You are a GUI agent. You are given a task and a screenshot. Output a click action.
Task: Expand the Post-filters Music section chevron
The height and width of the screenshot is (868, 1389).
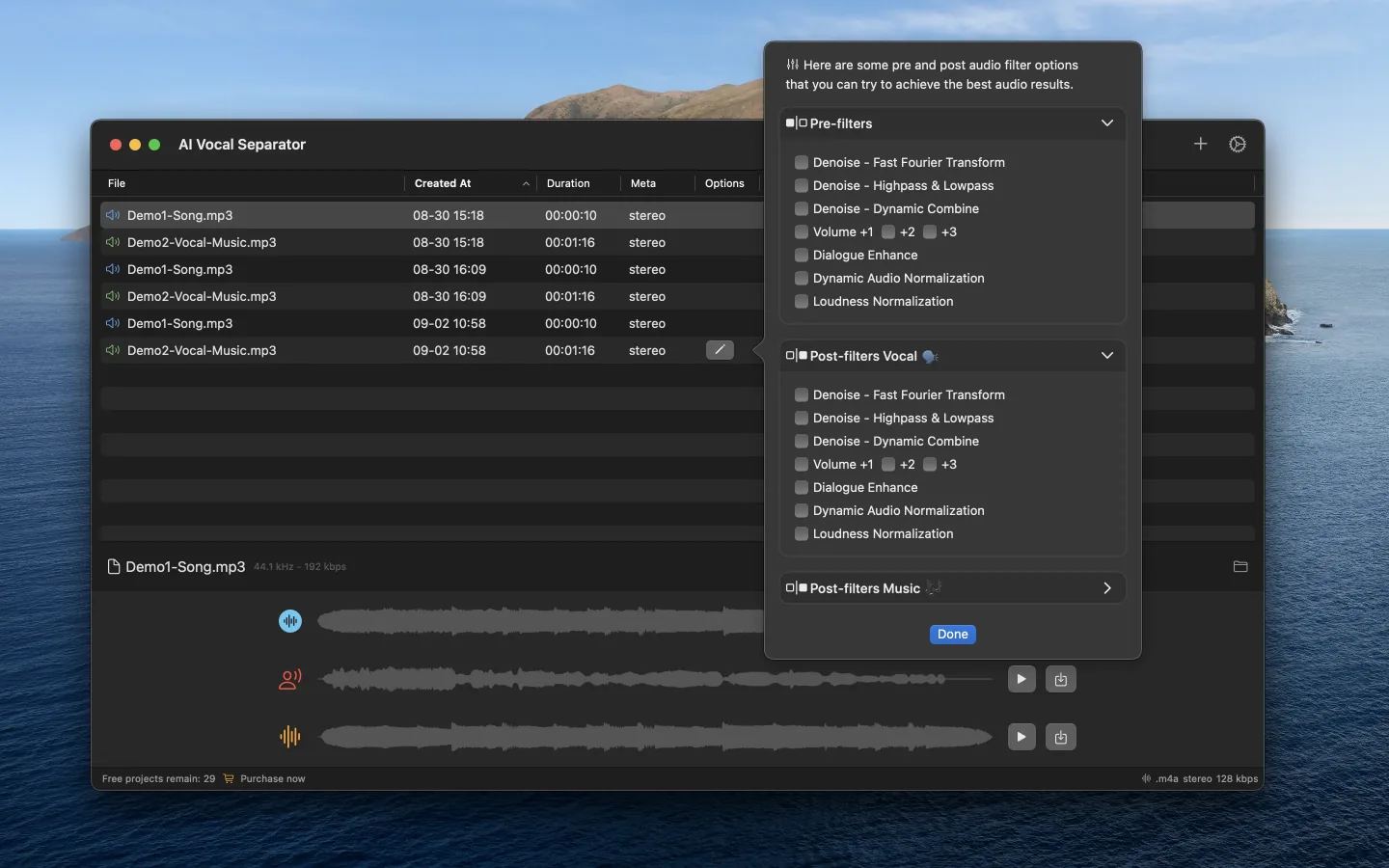[x=1107, y=588]
